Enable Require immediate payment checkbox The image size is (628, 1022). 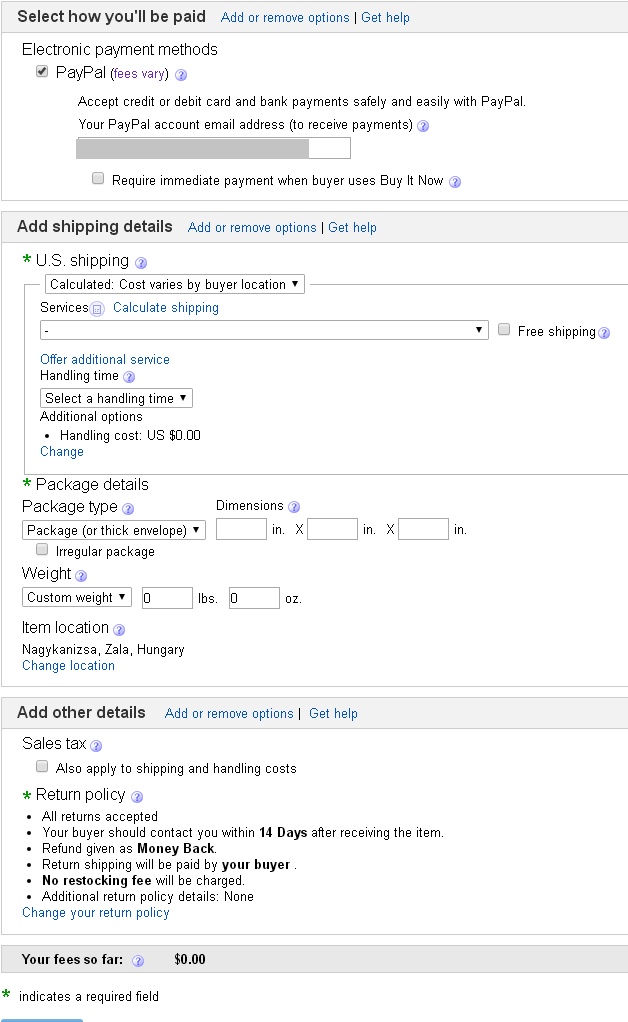98,179
